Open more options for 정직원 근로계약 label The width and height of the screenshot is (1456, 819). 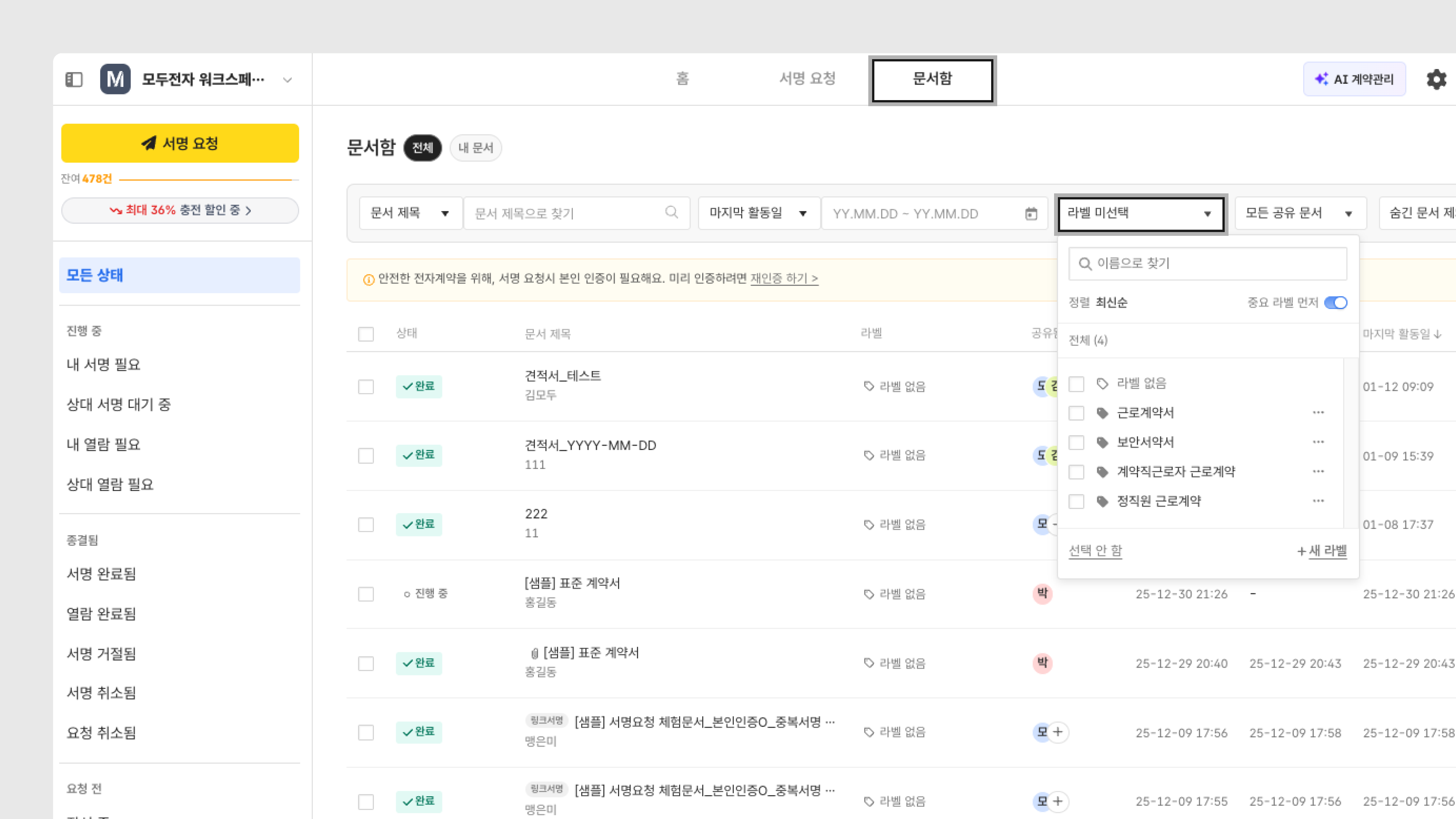click(x=1318, y=501)
